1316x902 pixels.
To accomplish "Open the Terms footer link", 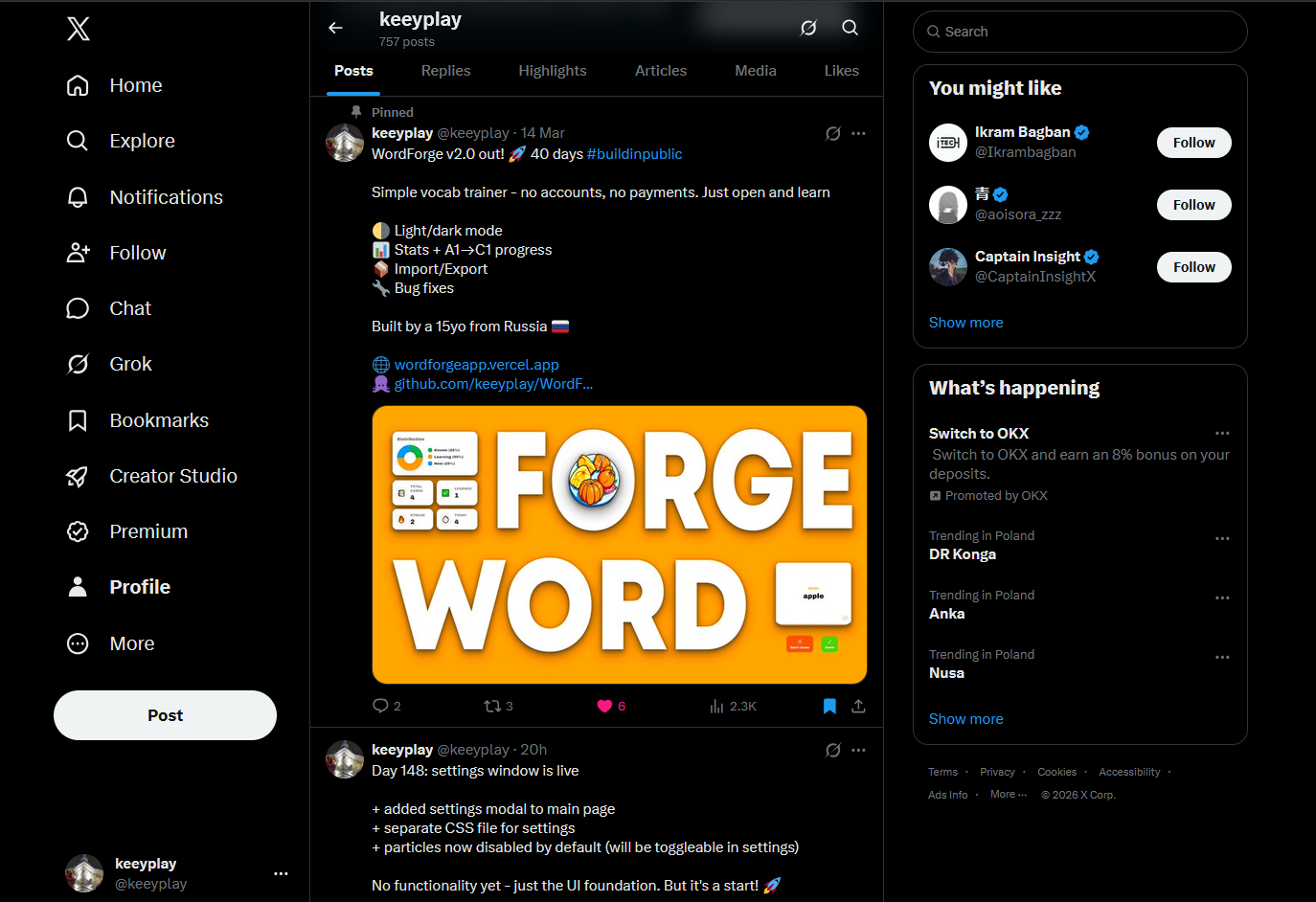I will point(942,772).
